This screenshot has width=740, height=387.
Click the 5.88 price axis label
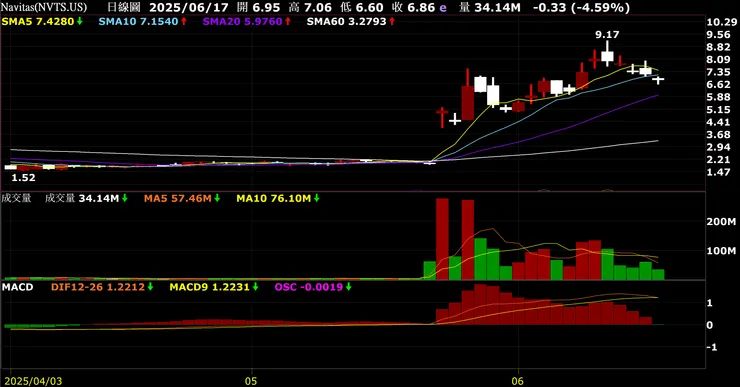[719, 97]
